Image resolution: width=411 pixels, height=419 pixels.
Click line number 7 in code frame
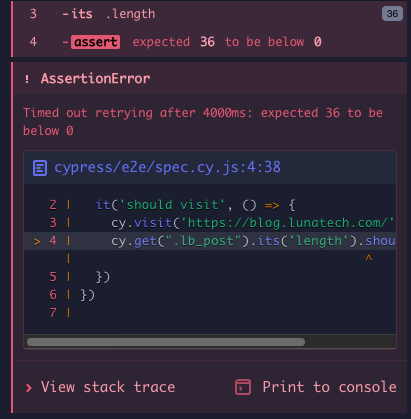[53, 313]
